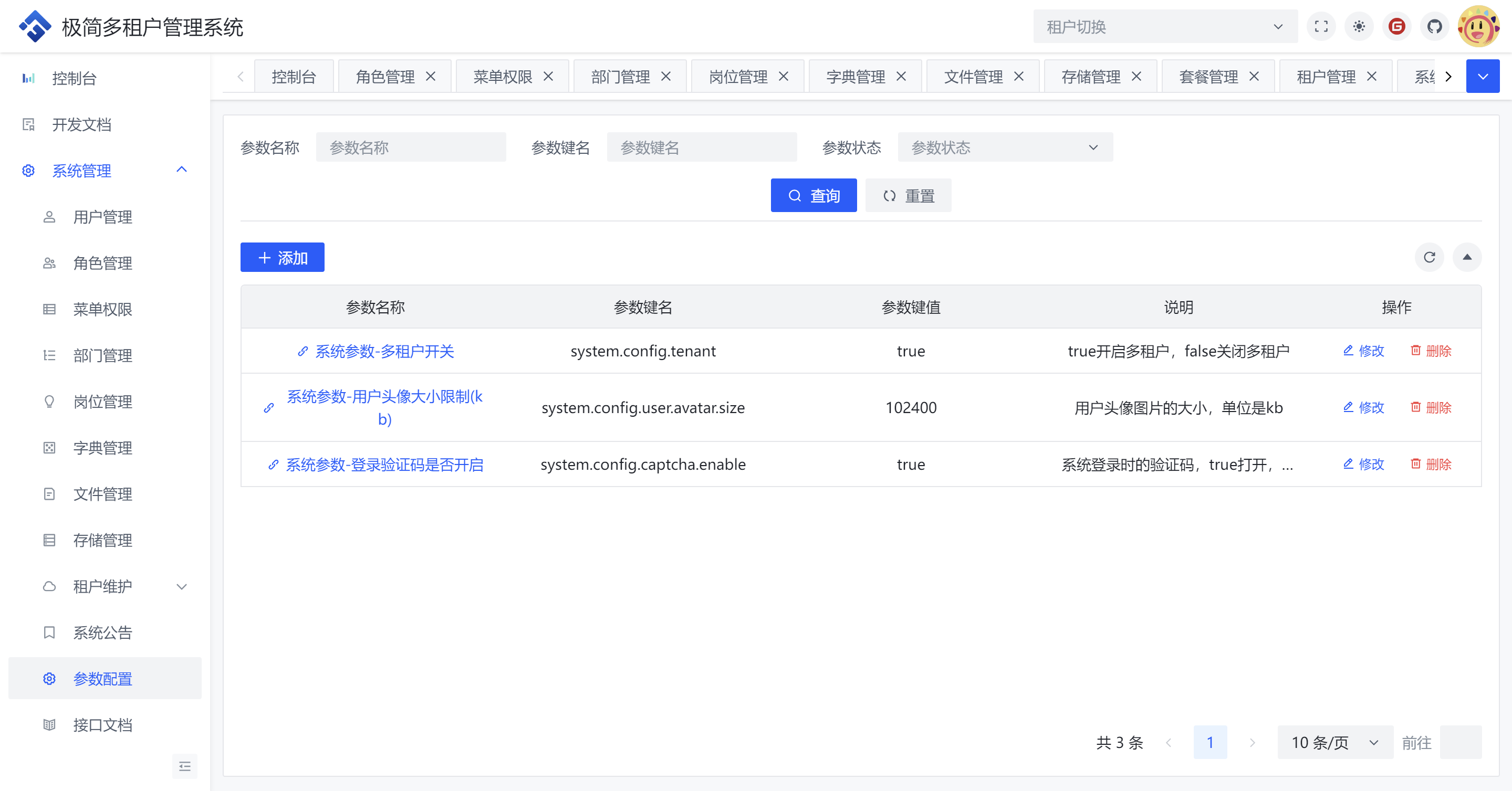The width and height of the screenshot is (1512, 791).
Task: Open the 租户切换 dropdown
Action: coord(1164,26)
